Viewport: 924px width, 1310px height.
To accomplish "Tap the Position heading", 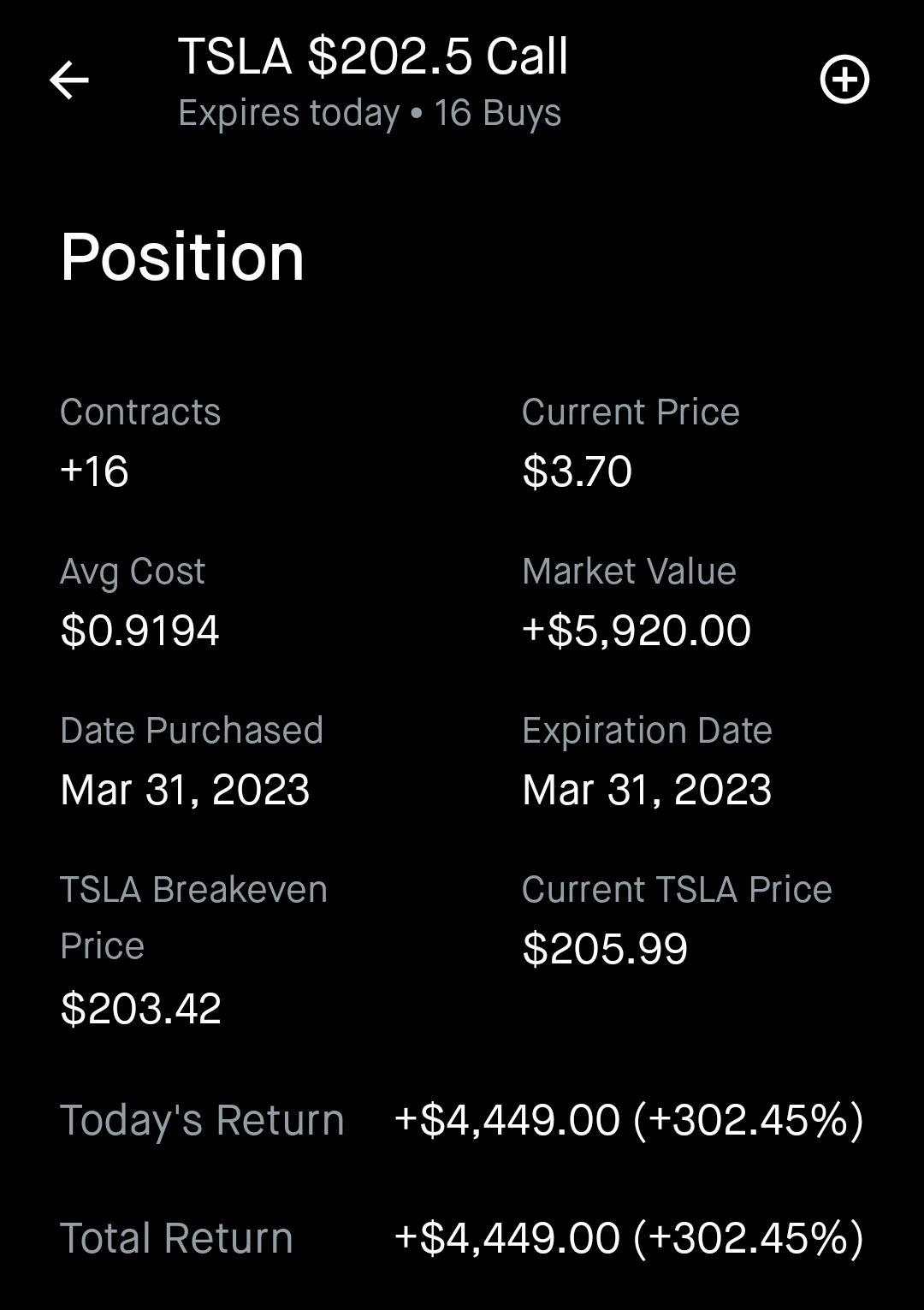I will [x=182, y=257].
